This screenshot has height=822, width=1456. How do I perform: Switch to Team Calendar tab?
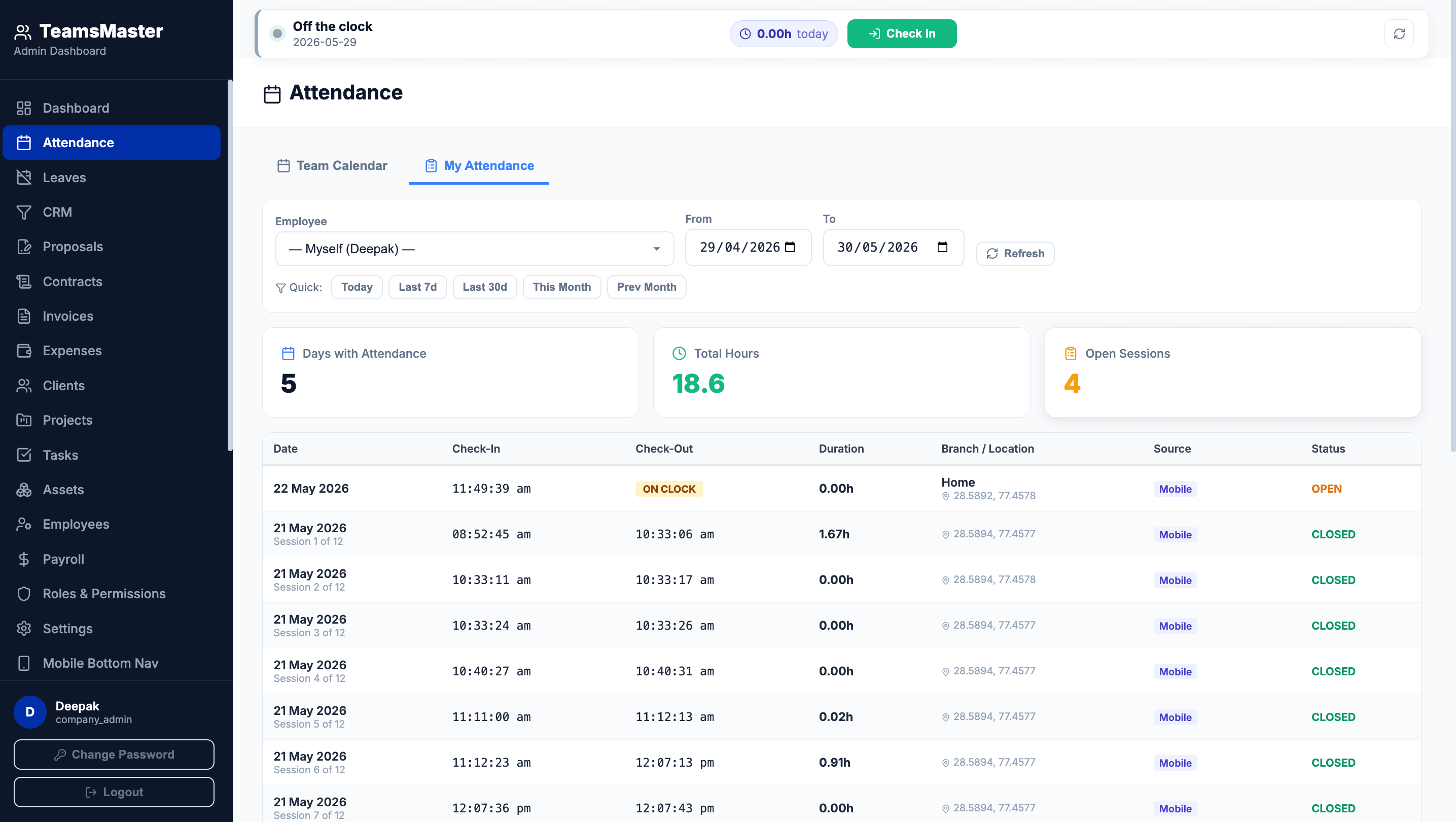pos(332,165)
